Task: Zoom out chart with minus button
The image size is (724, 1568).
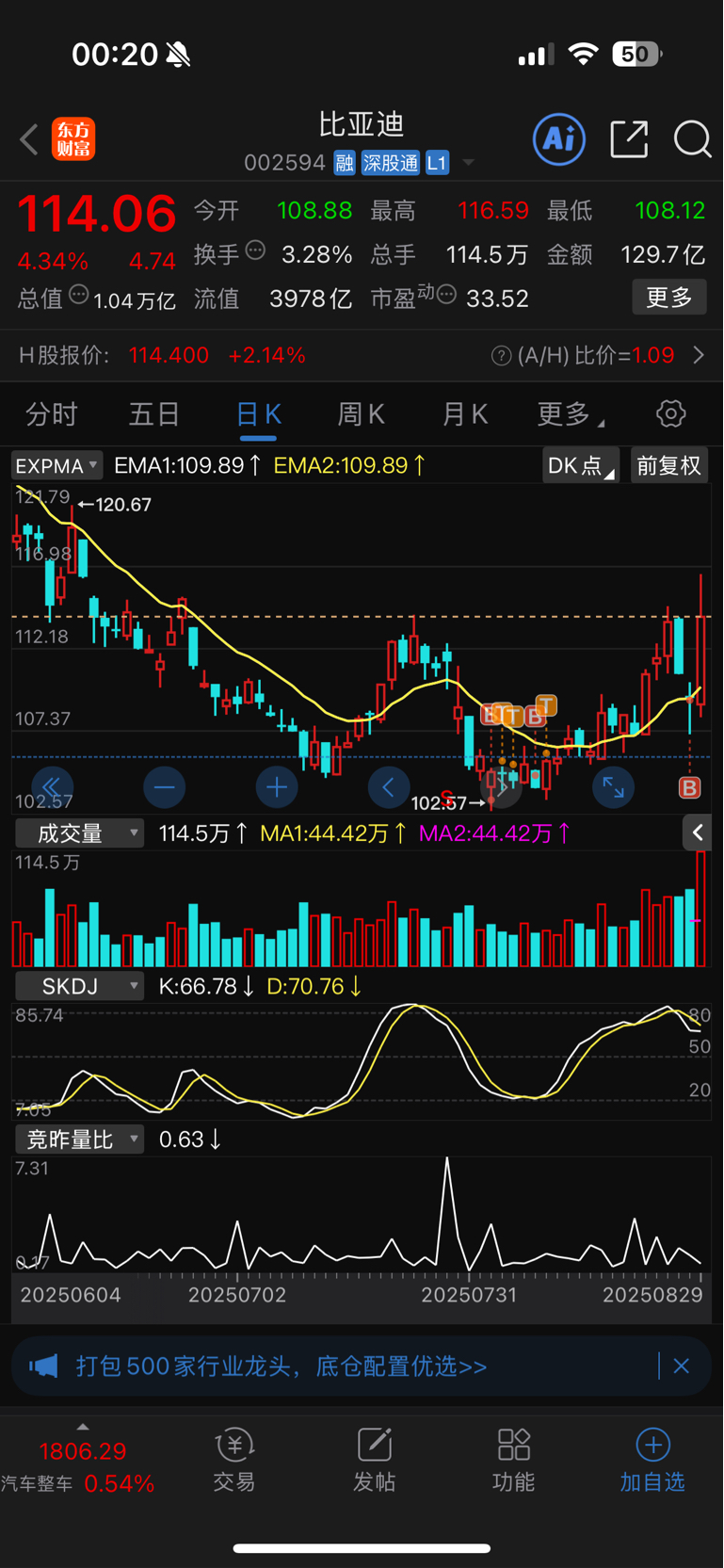Action: pyautogui.click(x=164, y=787)
